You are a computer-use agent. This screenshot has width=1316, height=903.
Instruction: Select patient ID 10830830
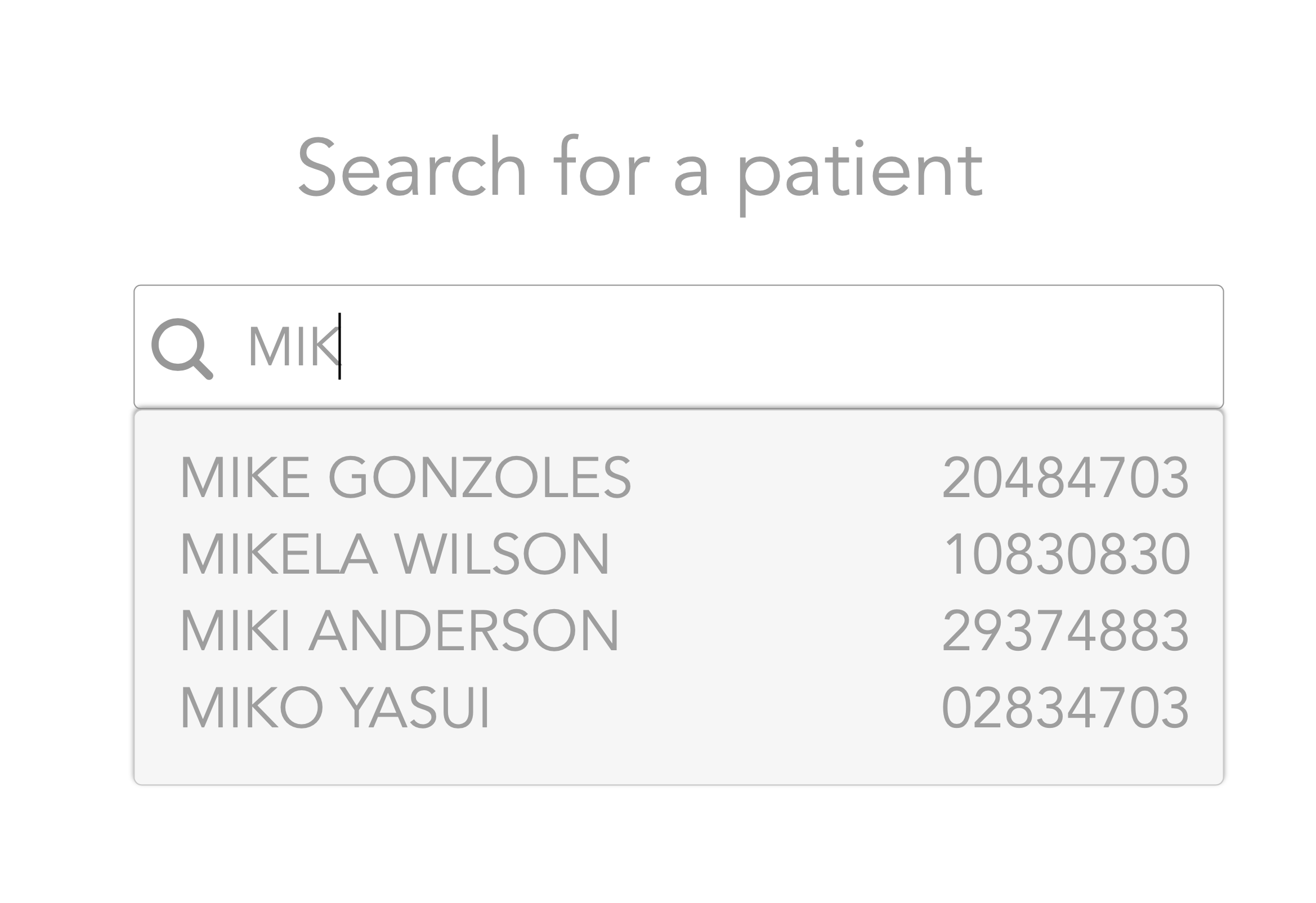[1067, 554]
